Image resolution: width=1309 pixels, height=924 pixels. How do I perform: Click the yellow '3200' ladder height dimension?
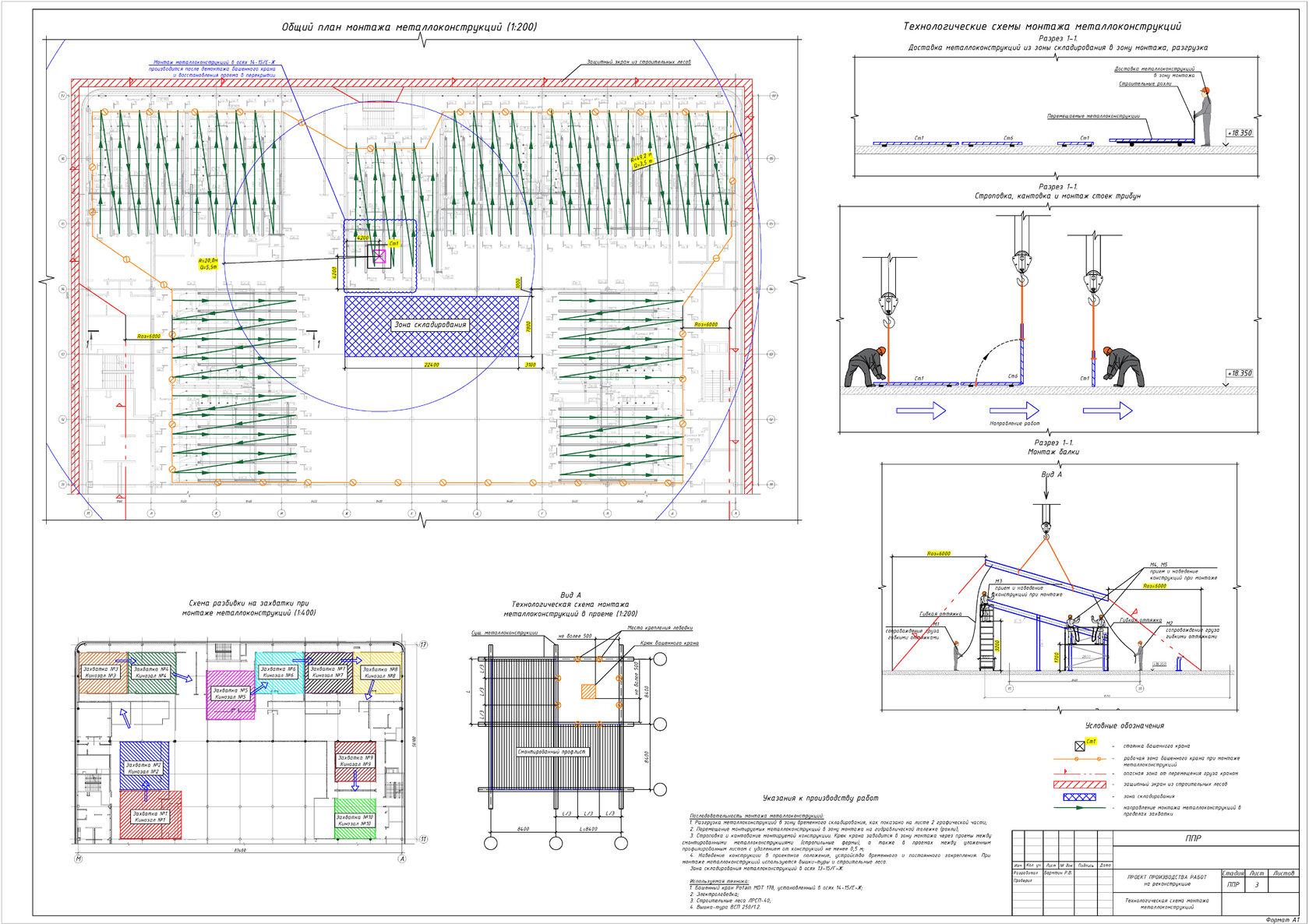(x=996, y=646)
